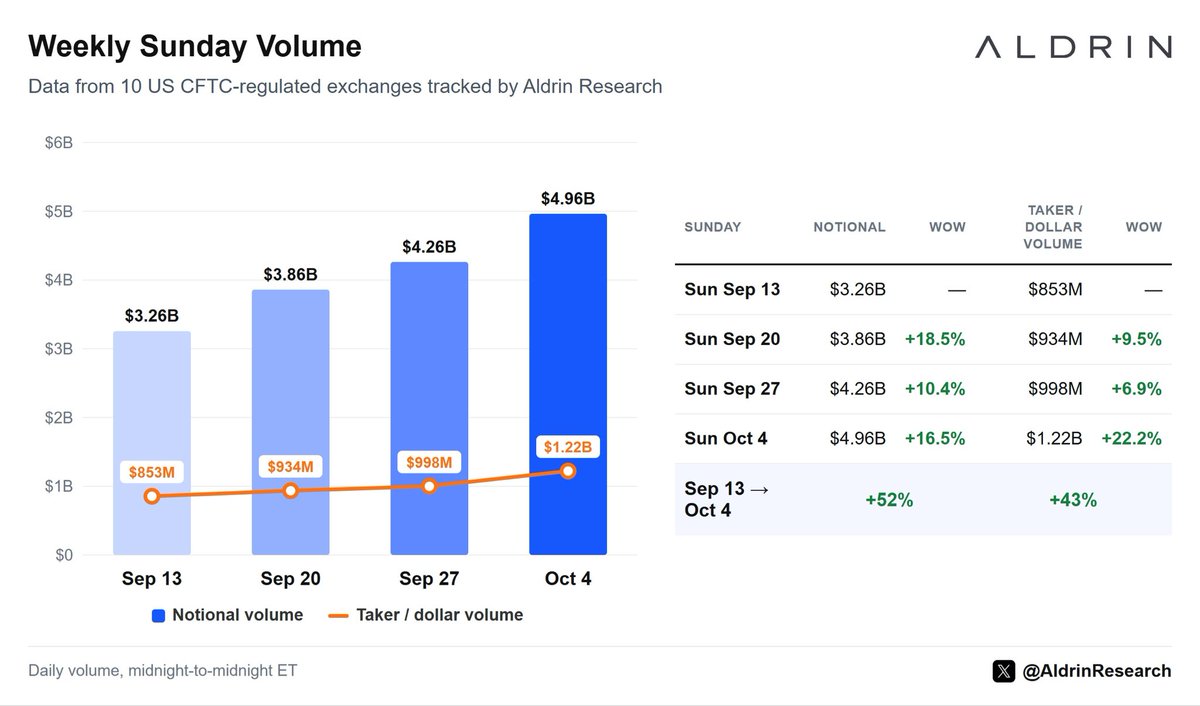This screenshot has height=706, width=1200.
Task: Click the +9.5% WoW value
Action: click(1136, 339)
